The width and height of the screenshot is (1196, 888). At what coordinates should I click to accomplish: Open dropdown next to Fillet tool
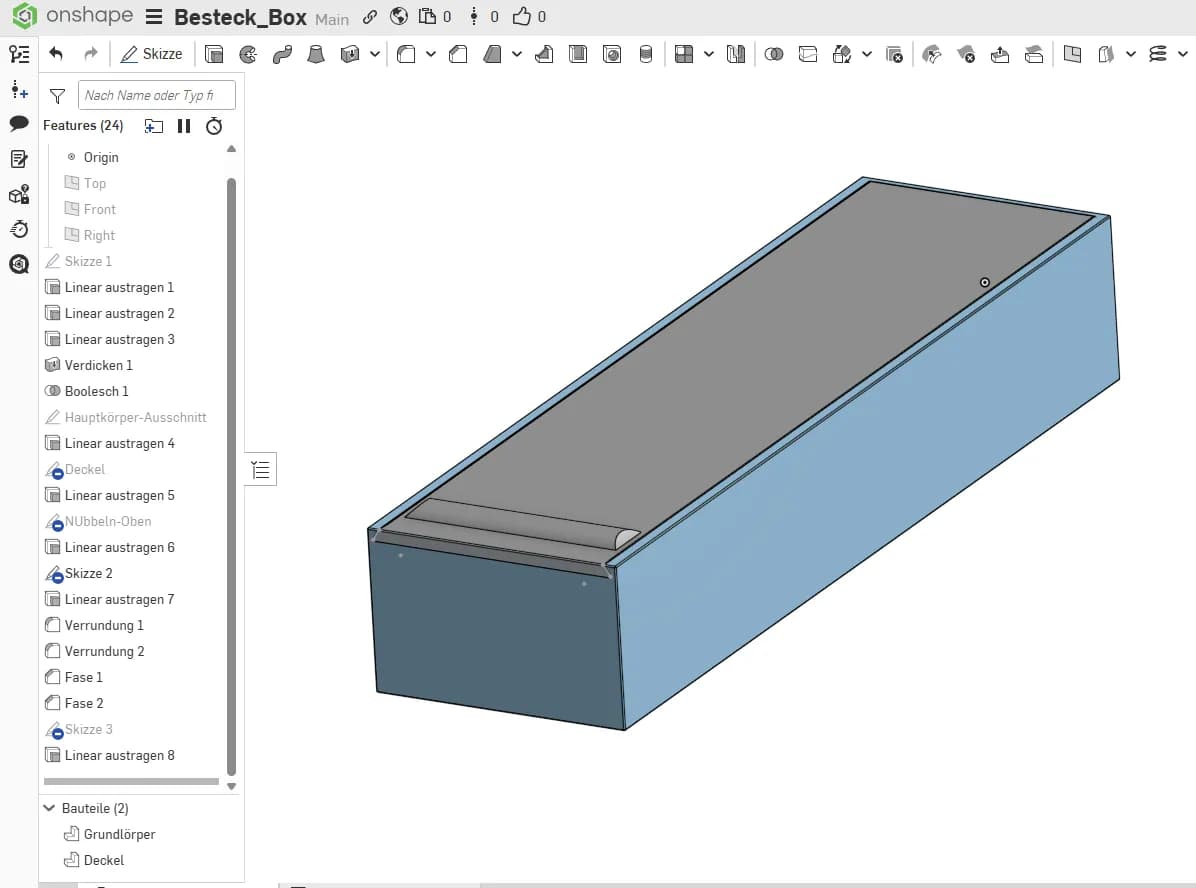431,54
